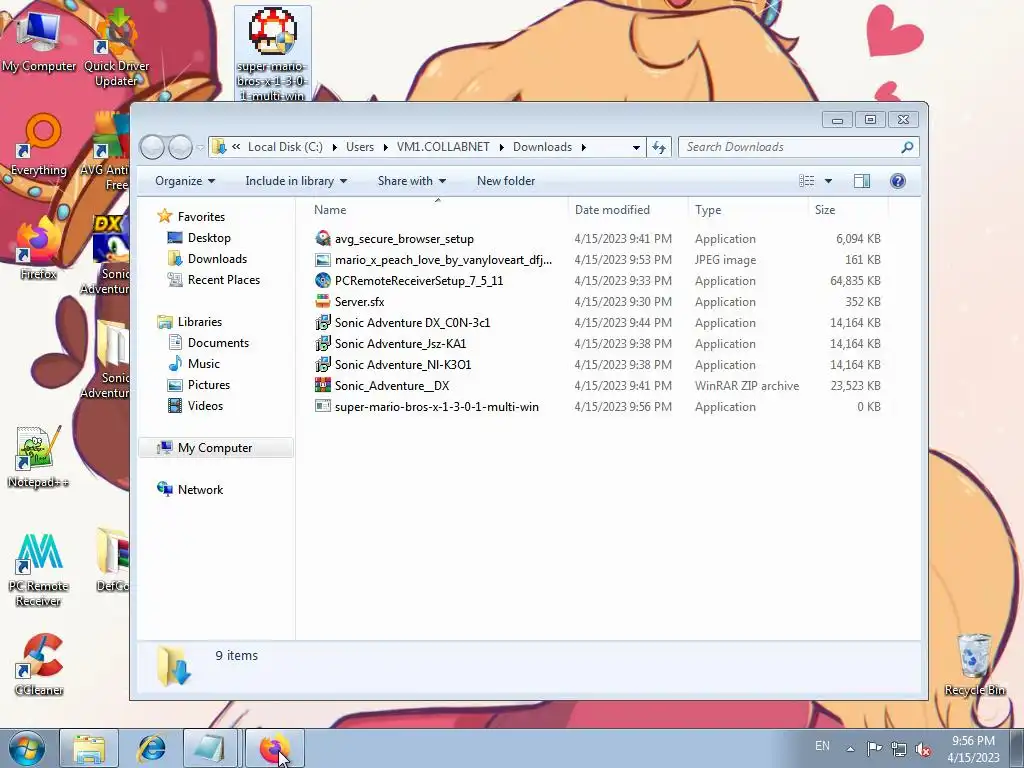Open CCleaner desktop shortcut
This screenshot has width=1024, height=768.
point(39,665)
